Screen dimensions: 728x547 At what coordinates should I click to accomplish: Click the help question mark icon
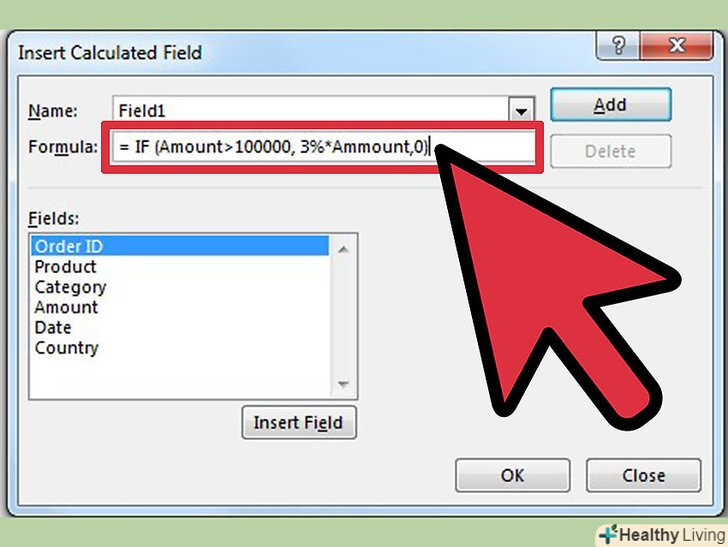pos(618,46)
